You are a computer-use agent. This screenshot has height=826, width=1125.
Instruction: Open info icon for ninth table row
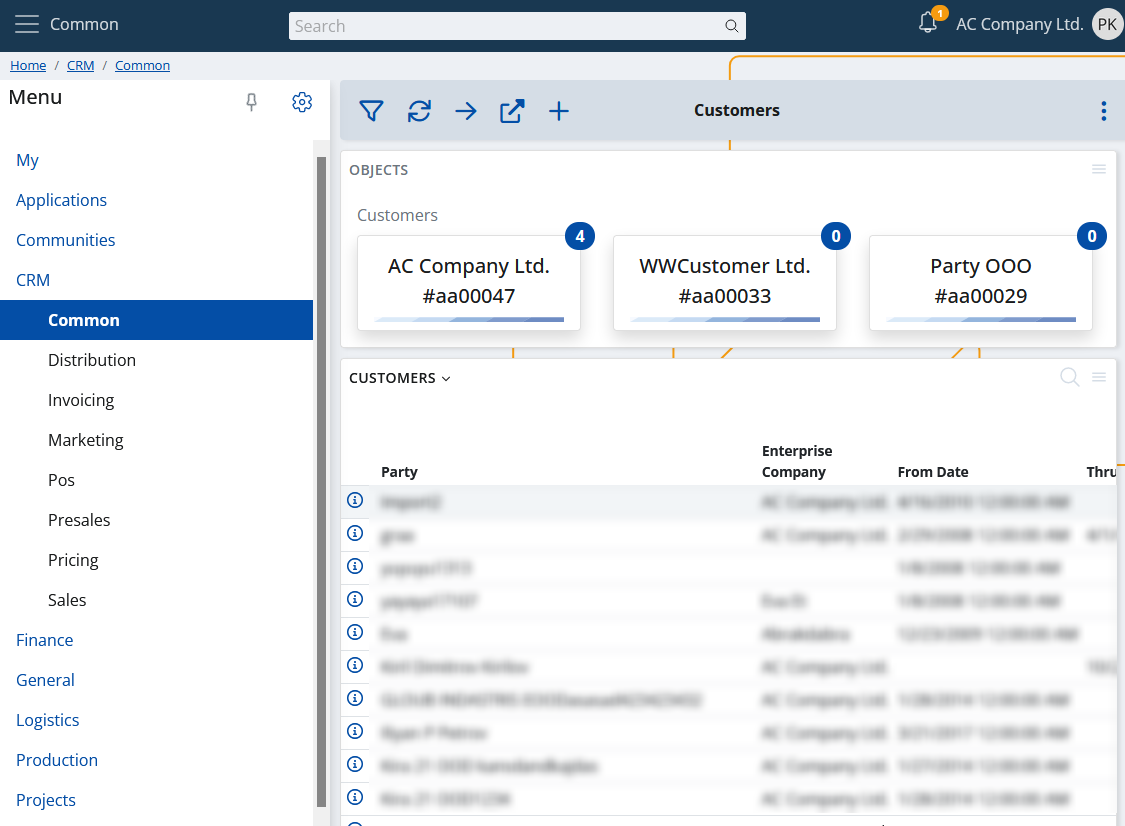tap(355, 764)
